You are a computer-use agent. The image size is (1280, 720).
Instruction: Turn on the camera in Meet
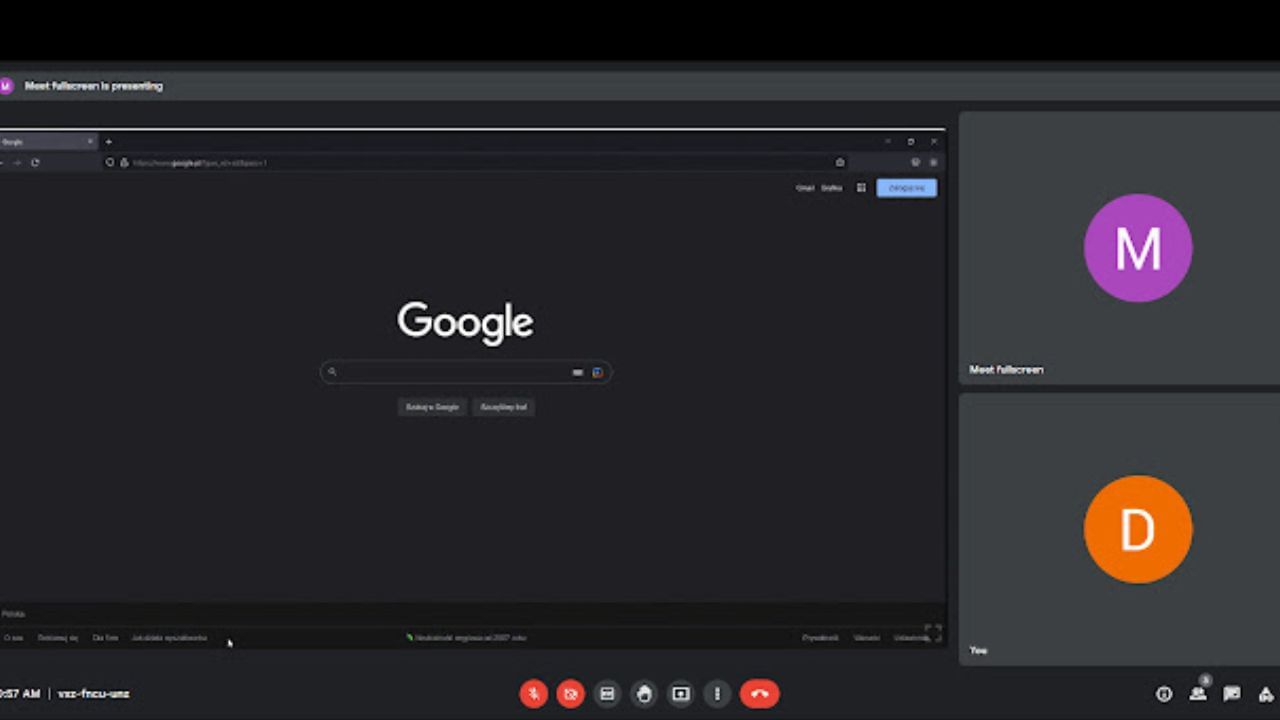tap(570, 693)
